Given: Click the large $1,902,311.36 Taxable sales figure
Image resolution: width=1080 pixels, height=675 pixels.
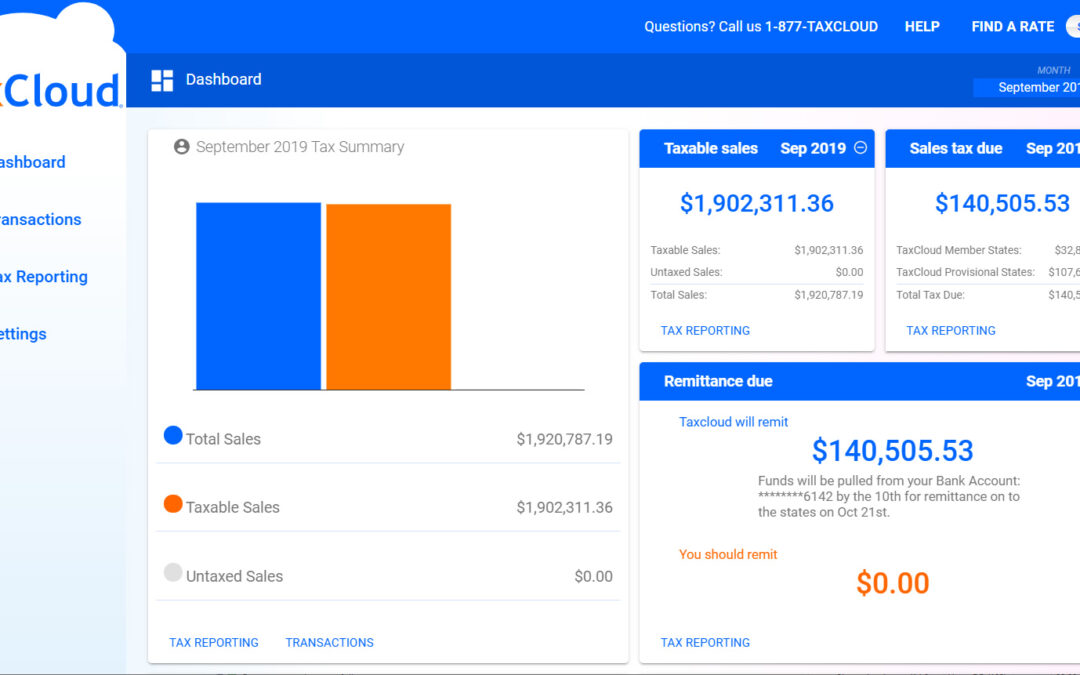Looking at the screenshot, I should coord(756,203).
